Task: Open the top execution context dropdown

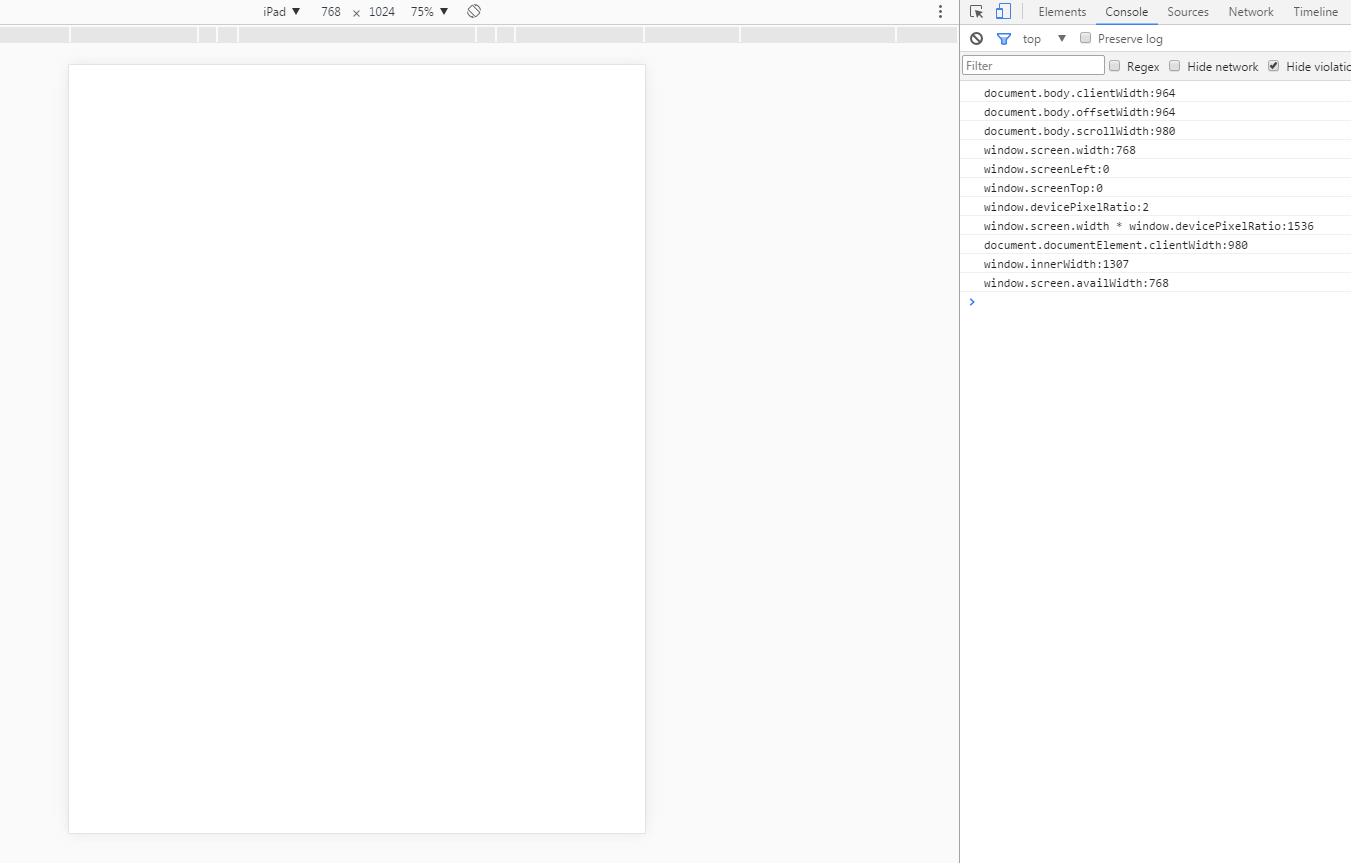Action: point(1045,39)
